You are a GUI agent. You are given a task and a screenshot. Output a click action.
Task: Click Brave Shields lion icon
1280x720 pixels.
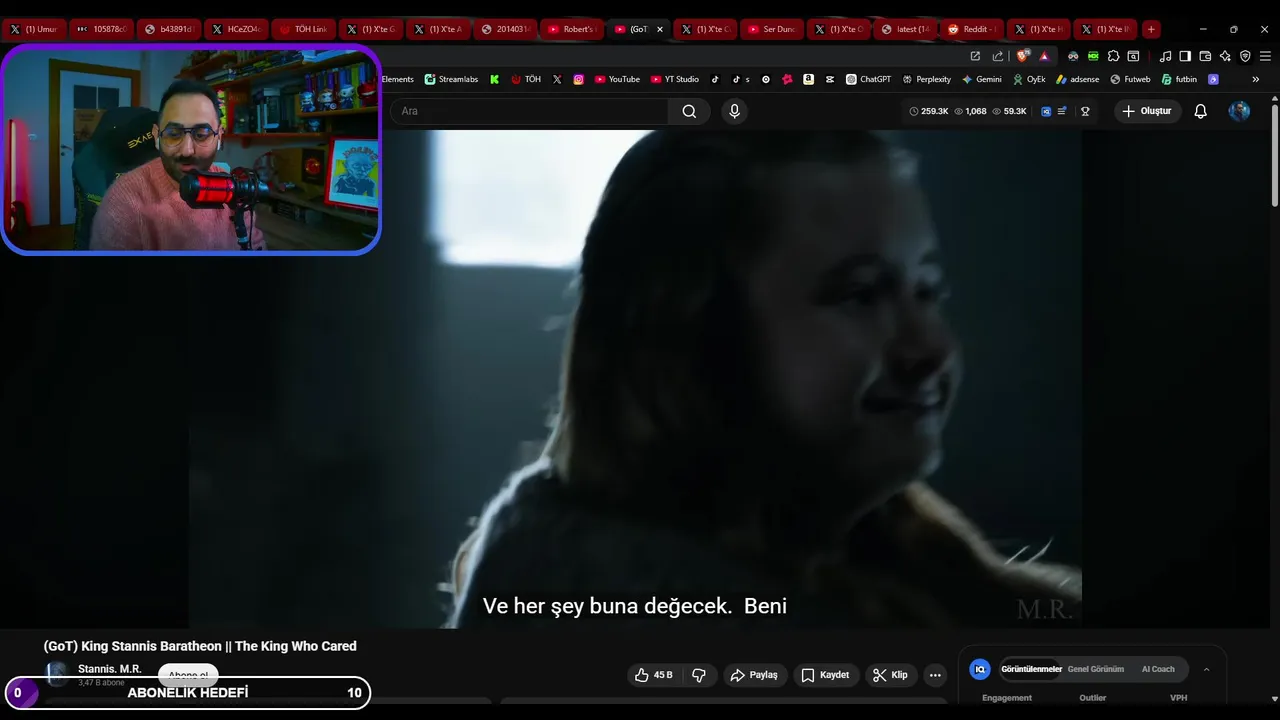click(1022, 56)
